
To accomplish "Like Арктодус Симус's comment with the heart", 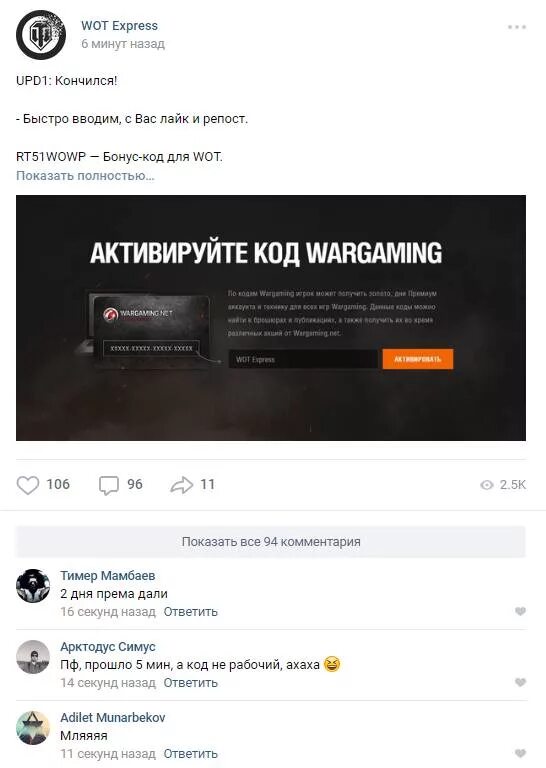I will (x=520, y=682).
